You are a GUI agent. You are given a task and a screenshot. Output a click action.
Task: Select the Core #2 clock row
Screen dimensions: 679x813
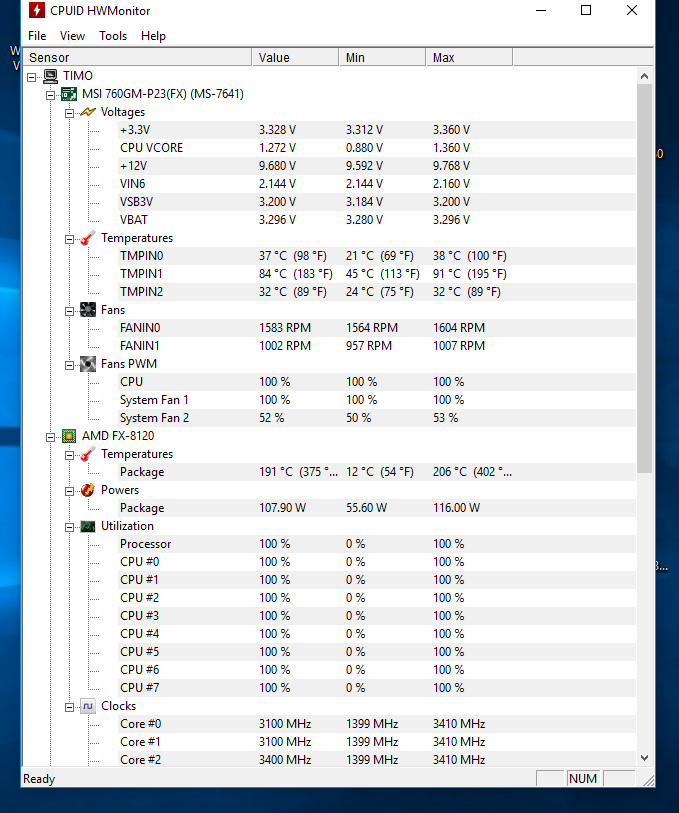point(377,760)
